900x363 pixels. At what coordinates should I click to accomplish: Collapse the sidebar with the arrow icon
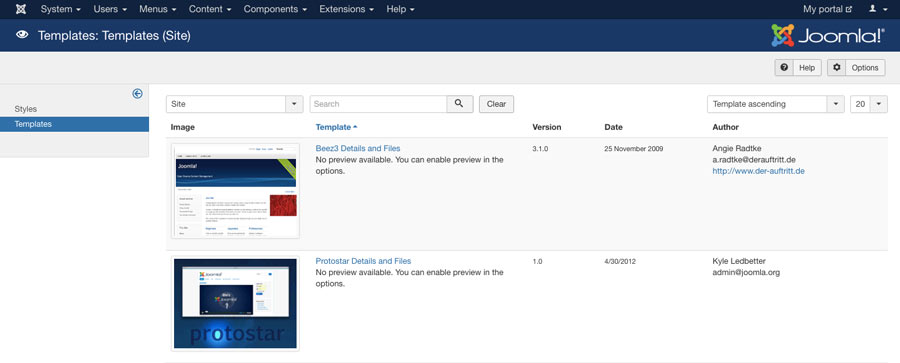[x=137, y=94]
